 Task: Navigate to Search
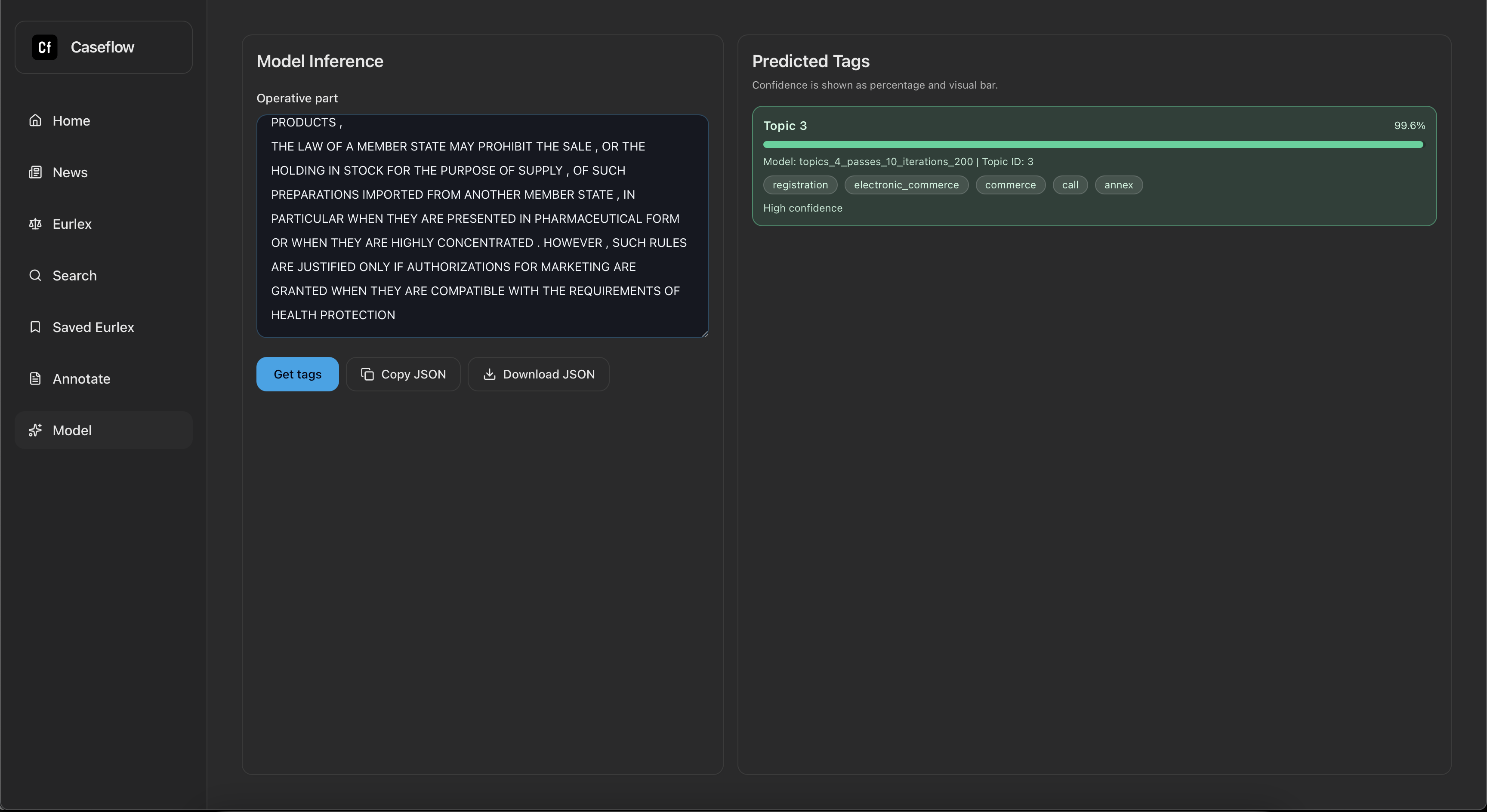103,275
